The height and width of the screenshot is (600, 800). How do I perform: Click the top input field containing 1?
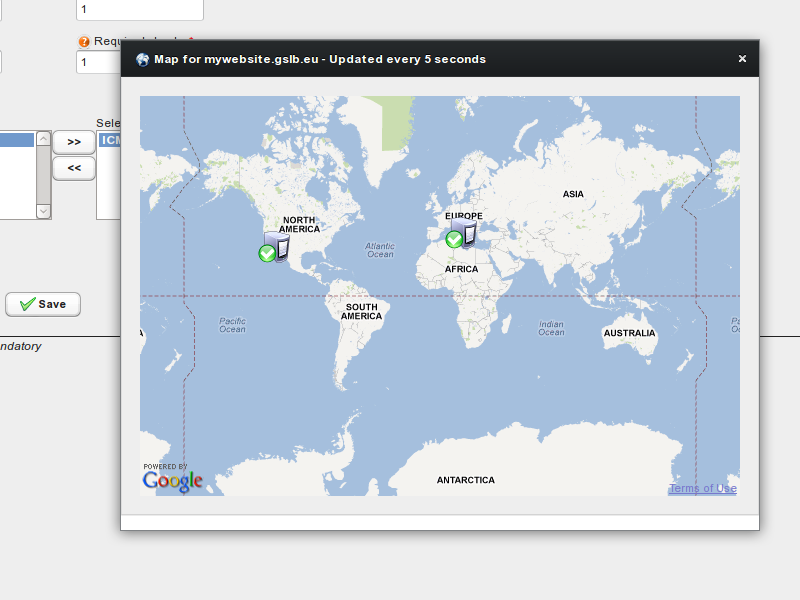pyautogui.click(x=140, y=10)
